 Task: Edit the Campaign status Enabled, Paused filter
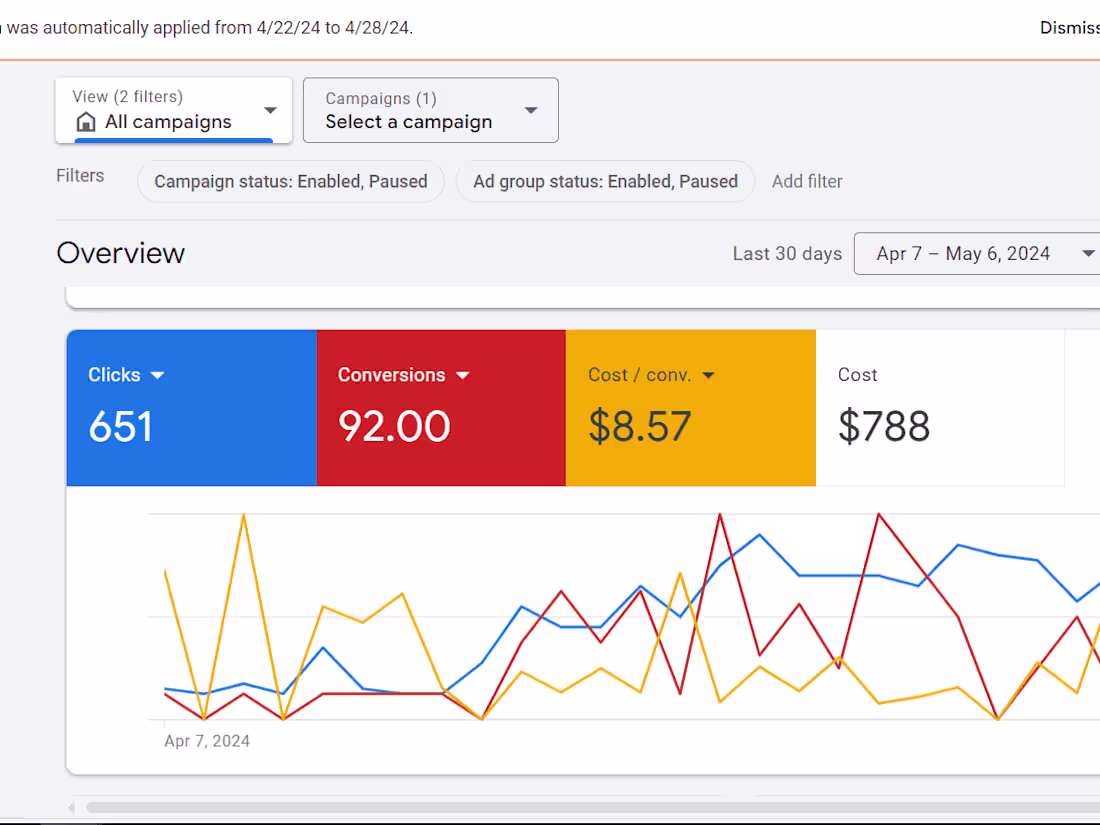click(x=290, y=181)
